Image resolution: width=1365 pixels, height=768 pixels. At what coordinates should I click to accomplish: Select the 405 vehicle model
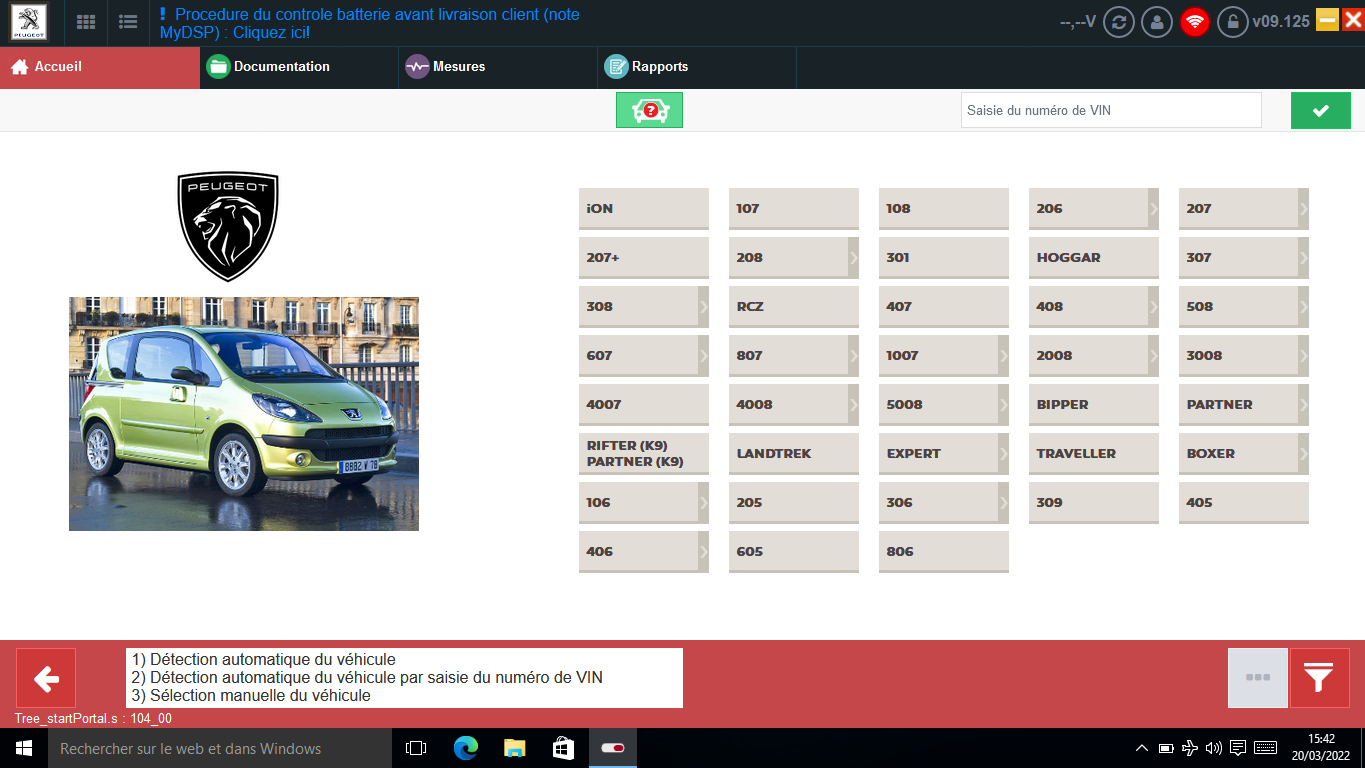pos(1244,502)
